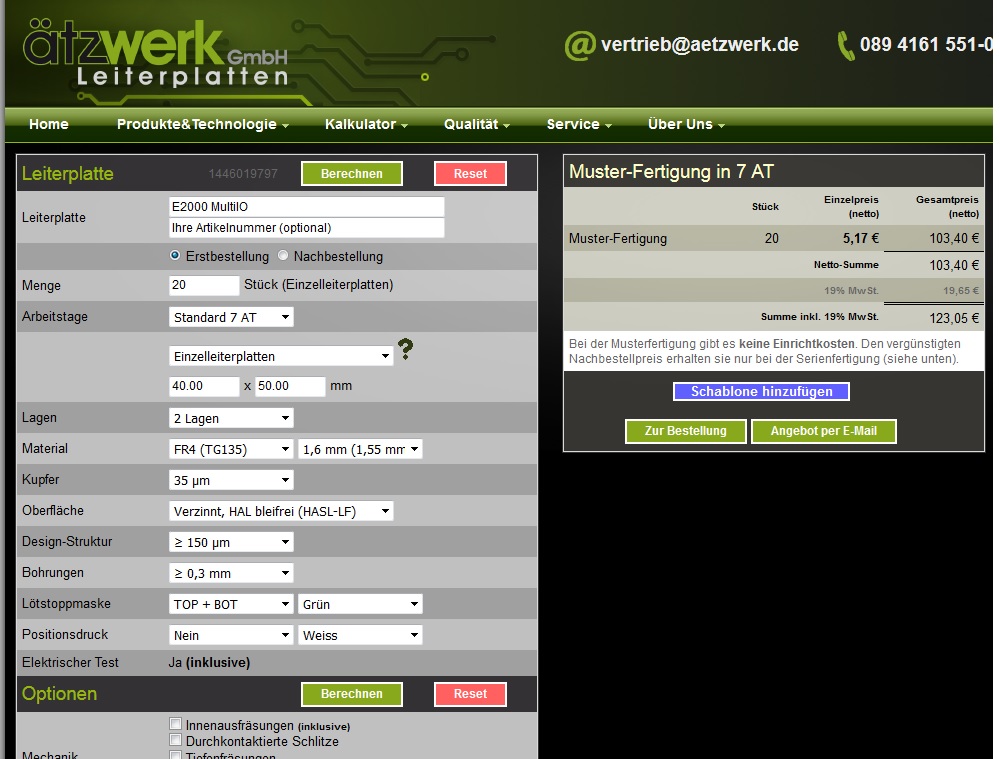
Task: Click the phone icon in header
Action: click(x=846, y=45)
